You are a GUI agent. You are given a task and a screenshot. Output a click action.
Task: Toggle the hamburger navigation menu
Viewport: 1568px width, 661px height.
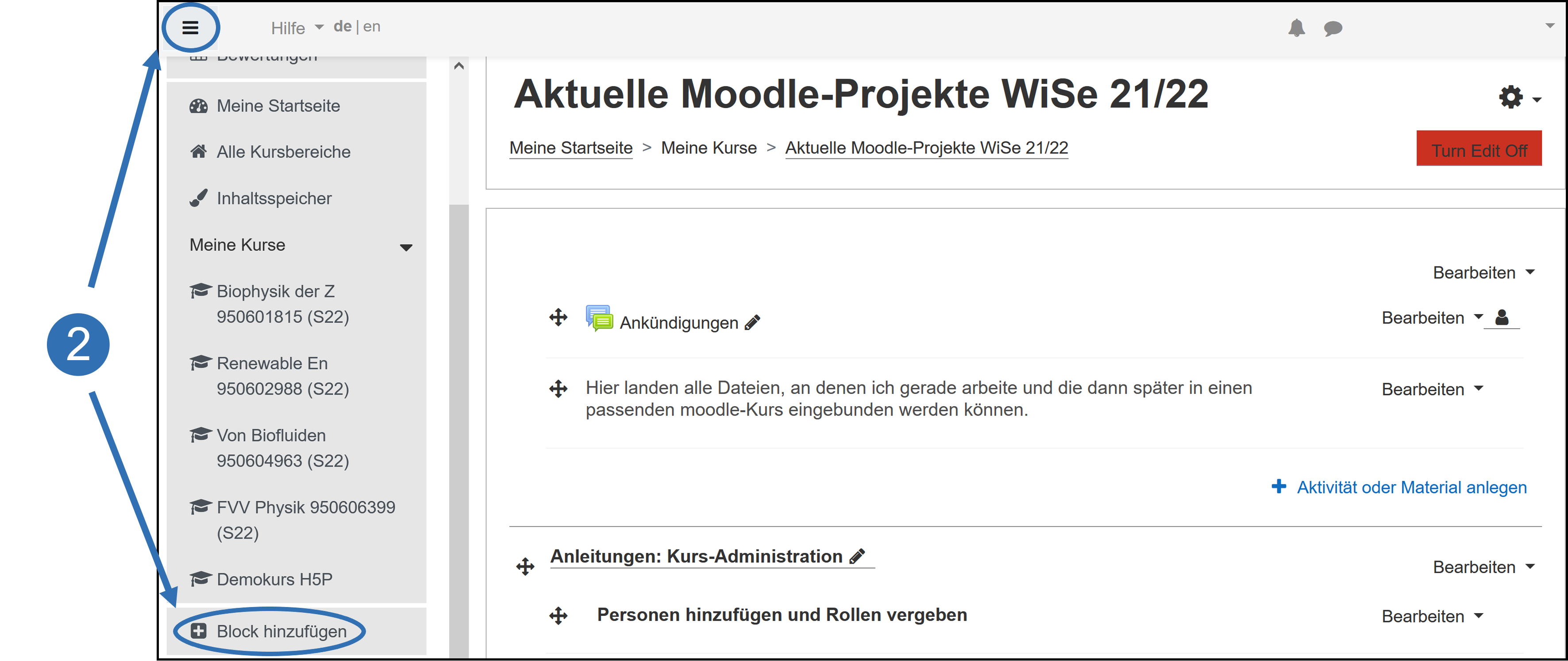(x=190, y=27)
